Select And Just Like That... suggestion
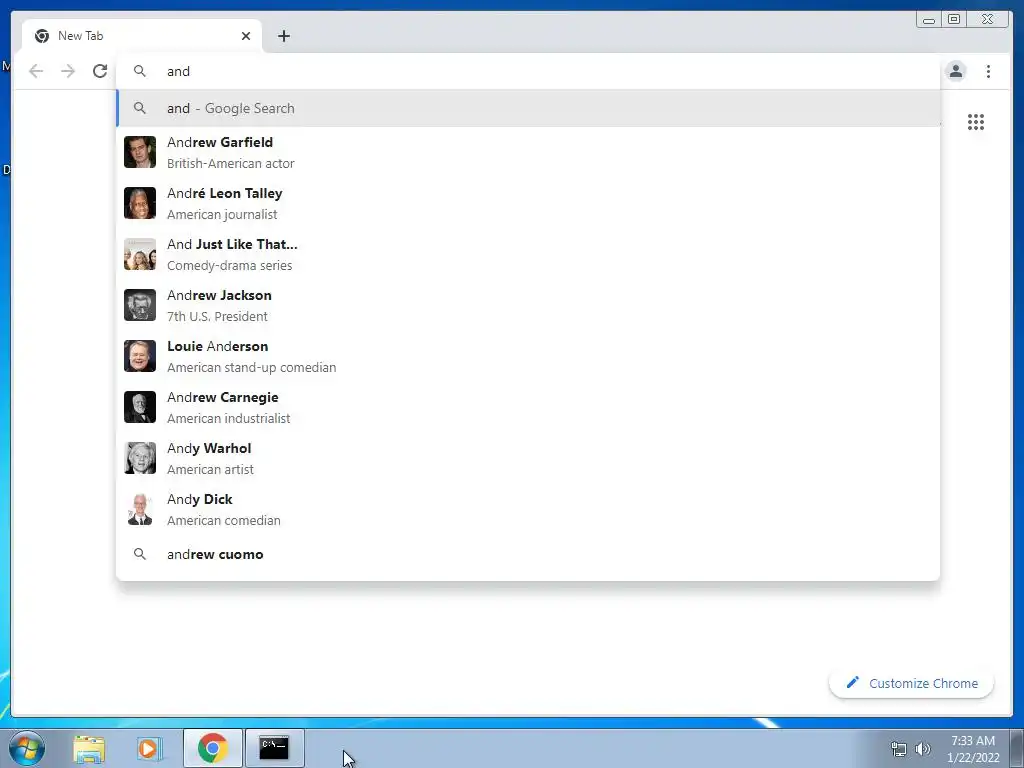Image resolution: width=1024 pixels, height=768 pixels. coord(528,254)
